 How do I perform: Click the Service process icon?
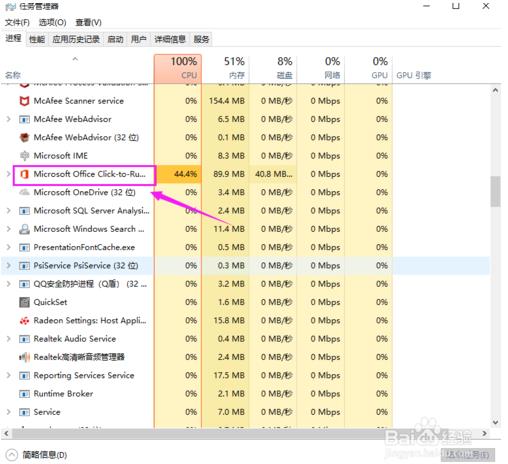(24, 412)
